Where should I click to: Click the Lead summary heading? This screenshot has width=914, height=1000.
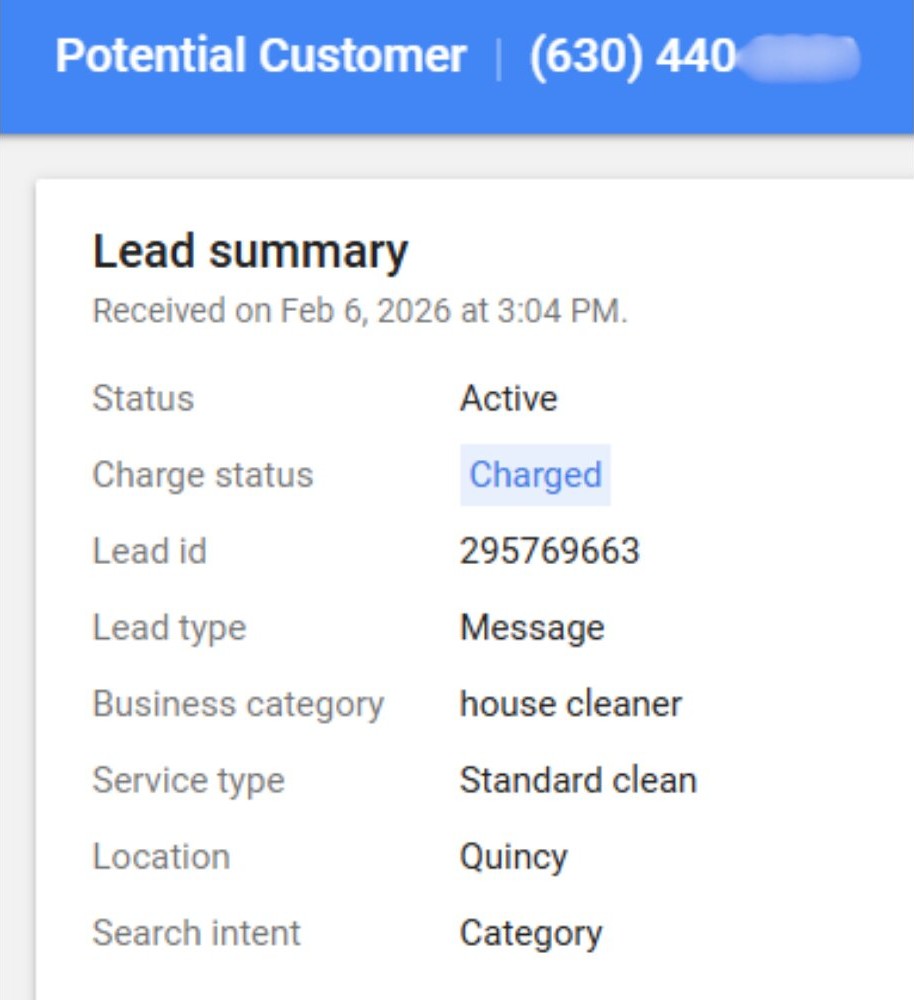pyautogui.click(x=250, y=251)
